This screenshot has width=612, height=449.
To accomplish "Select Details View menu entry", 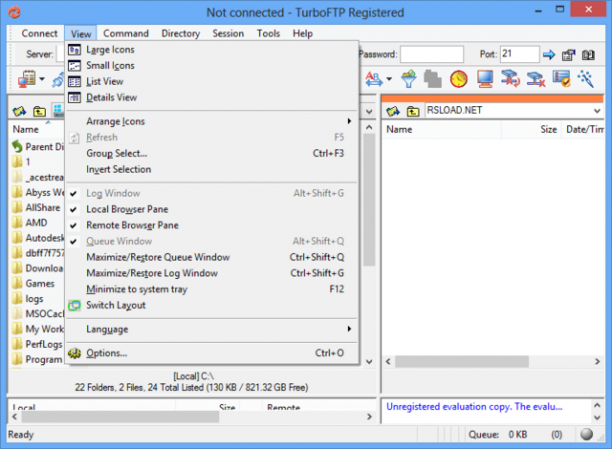I will [212, 98].
